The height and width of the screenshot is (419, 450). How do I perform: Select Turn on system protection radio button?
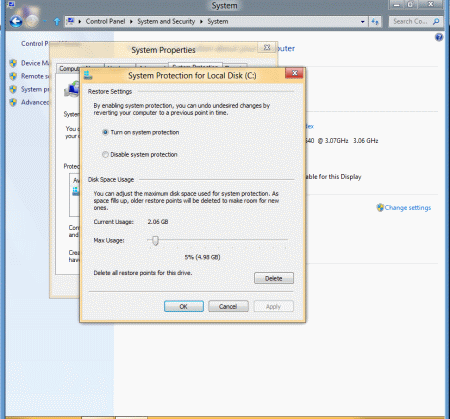point(105,132)
